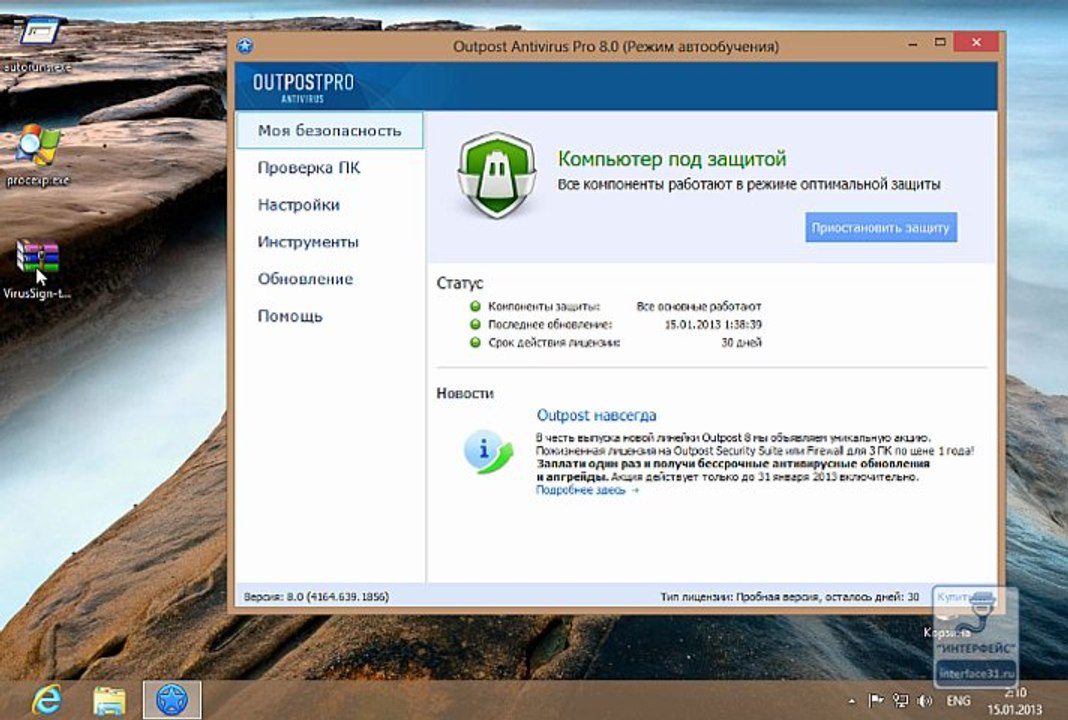Open the Обновление section
The height and width of the screenshot is (720, 1068).
click(x=305, y=279)
